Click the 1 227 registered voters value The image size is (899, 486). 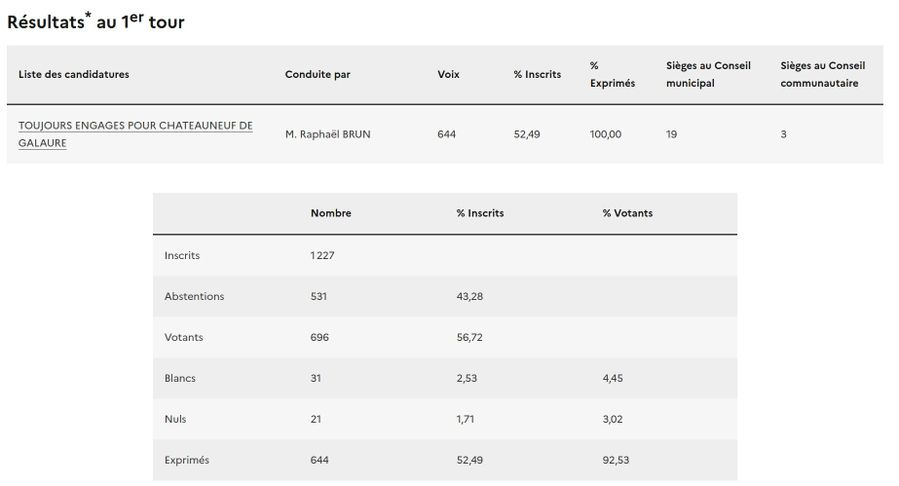[322, 255]
